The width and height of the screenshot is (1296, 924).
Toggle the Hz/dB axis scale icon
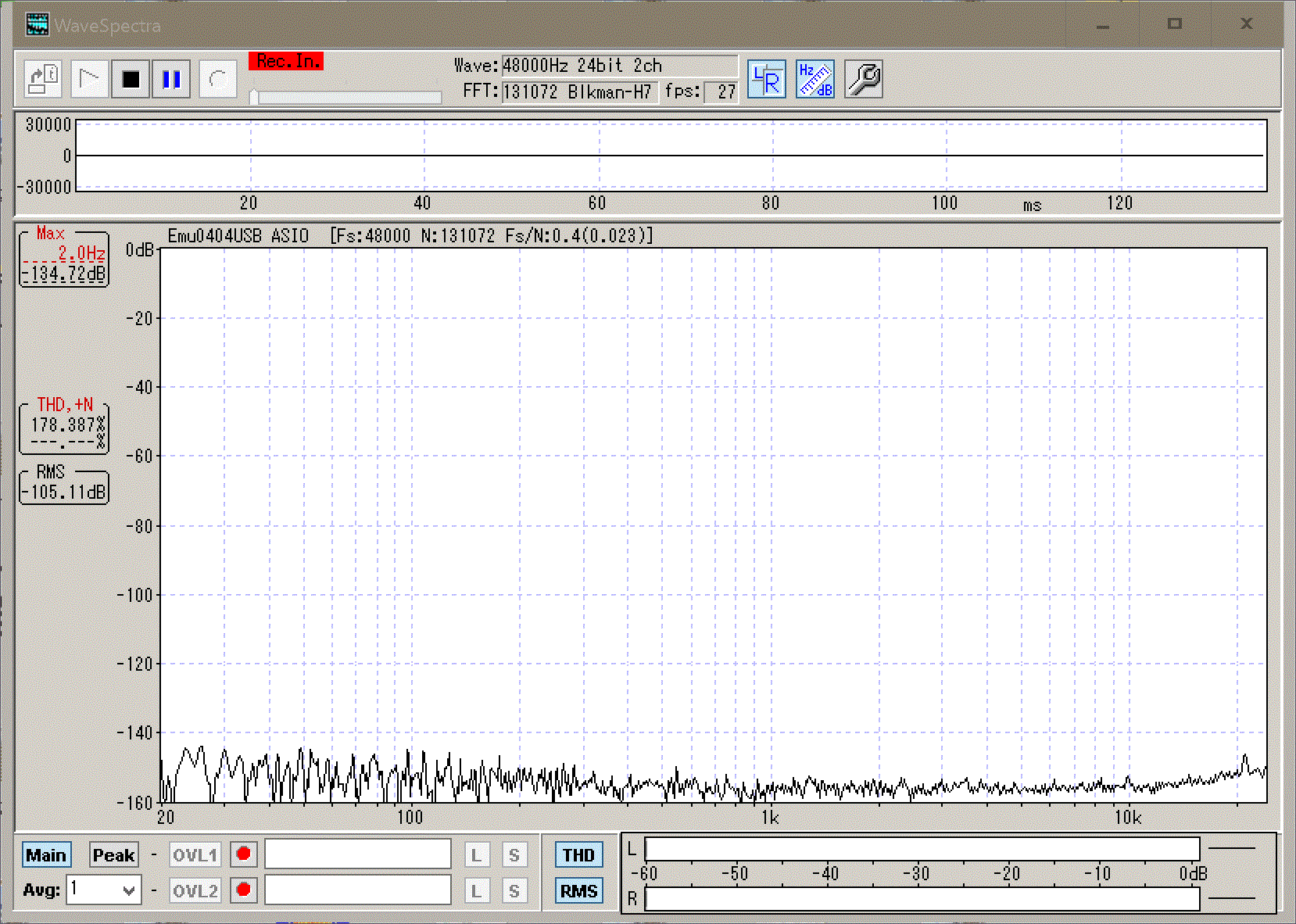[x=815, y=79]
